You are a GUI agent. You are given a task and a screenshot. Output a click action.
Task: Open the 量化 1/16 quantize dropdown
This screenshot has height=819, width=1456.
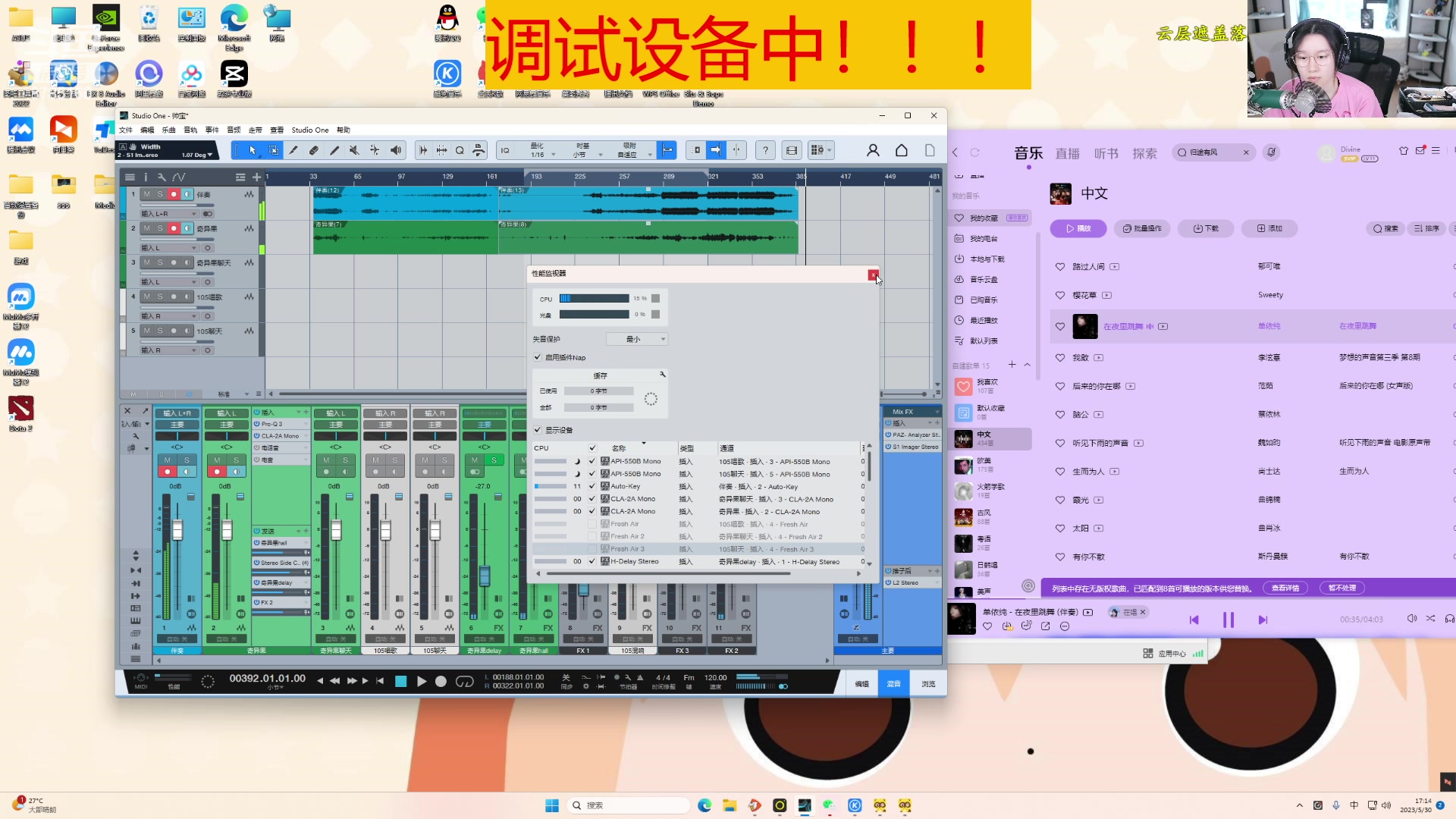pos(541,150)
